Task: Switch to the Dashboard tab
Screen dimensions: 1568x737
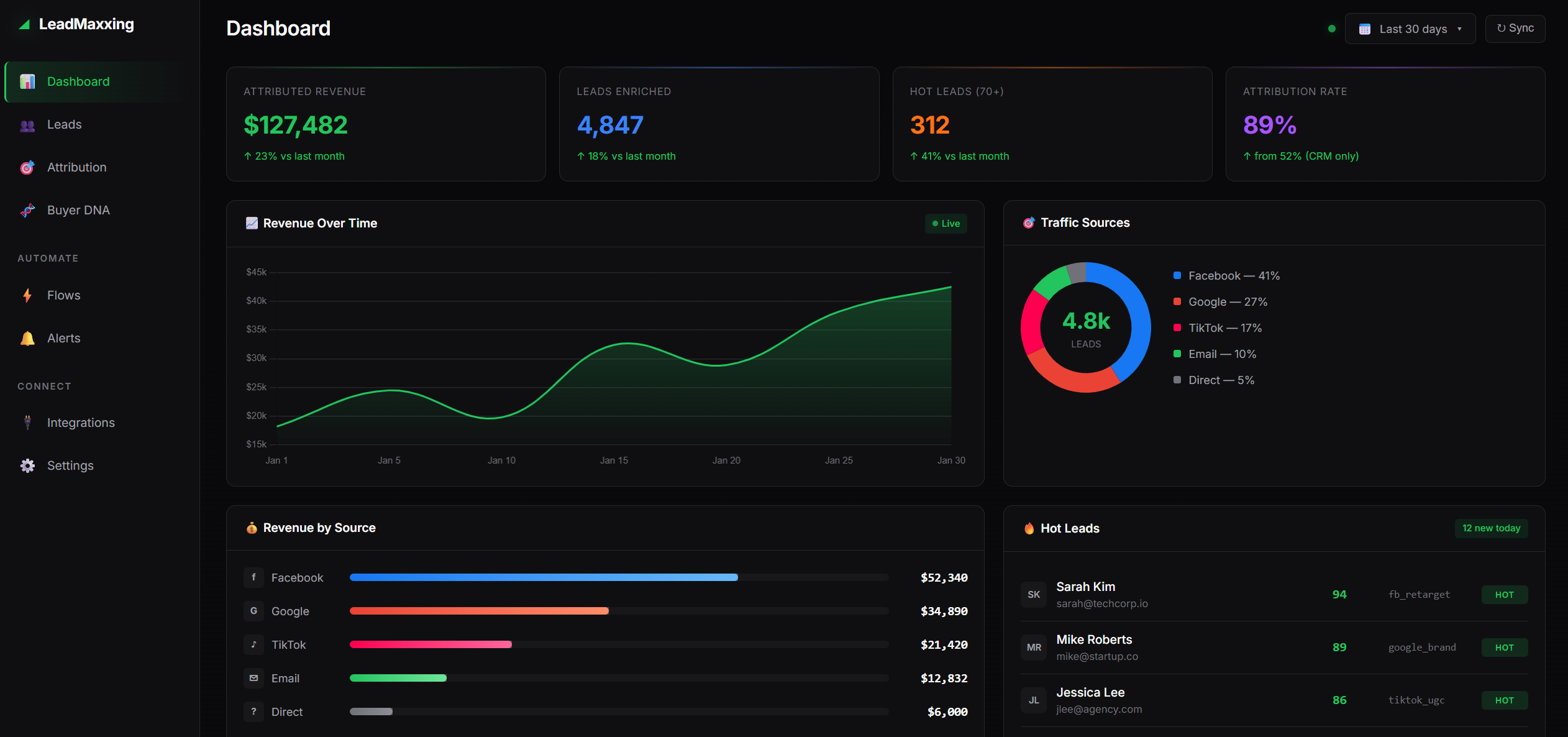Action: coord(78,81)
